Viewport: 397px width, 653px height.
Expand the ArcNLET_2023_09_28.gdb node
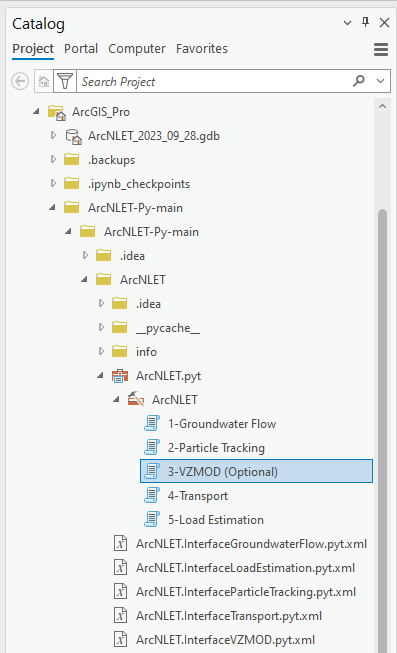(x=53, y=135)
